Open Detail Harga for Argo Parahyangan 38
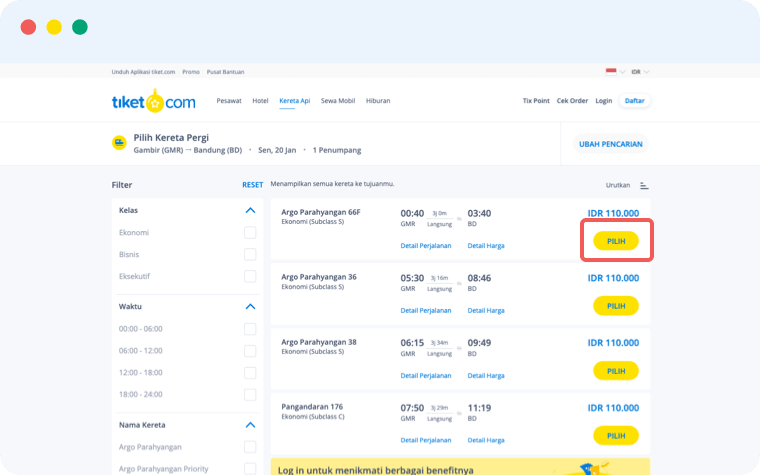The height and width of the screenshot is (476, 760). pyautogui.click(x=486, y=376)
